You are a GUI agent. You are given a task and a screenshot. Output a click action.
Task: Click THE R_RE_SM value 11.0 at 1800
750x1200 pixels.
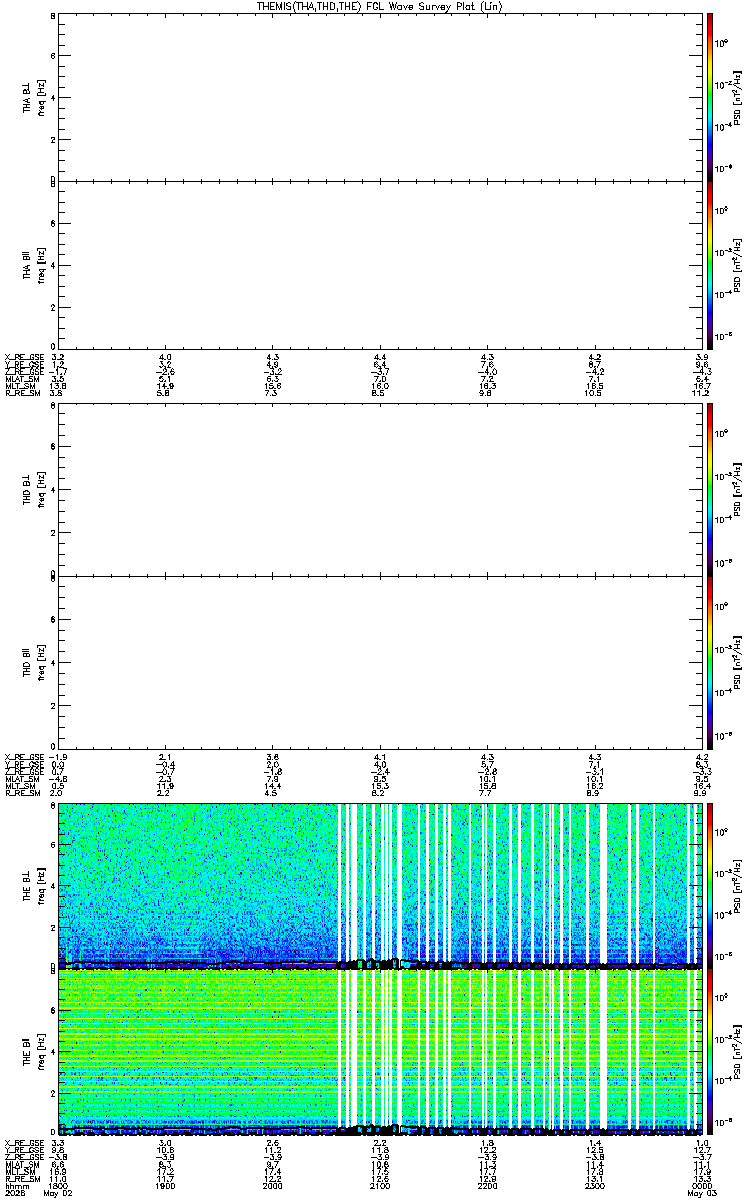coord(58,1179)
